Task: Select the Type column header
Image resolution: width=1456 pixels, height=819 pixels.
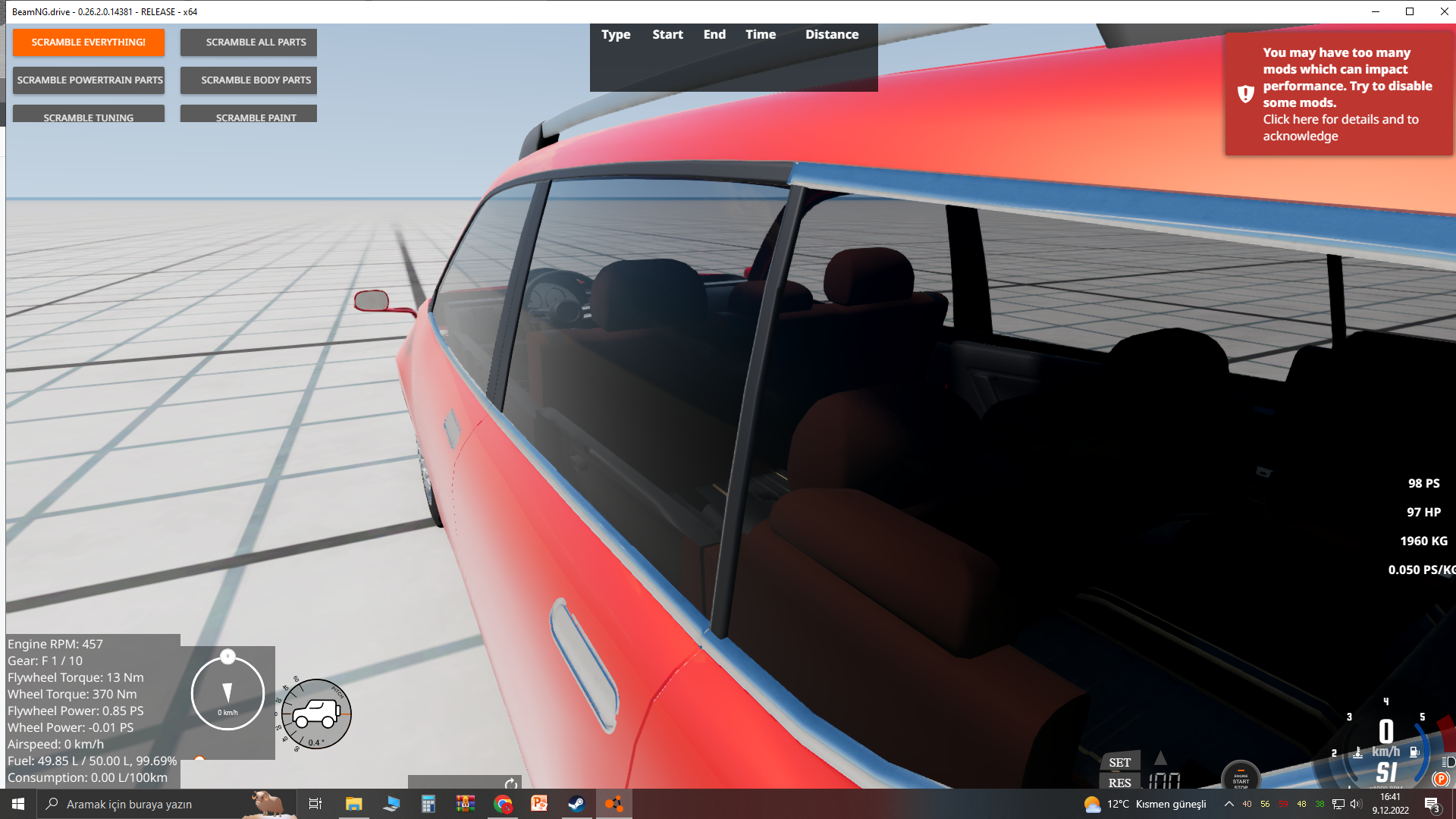Action: click(x=616, y=35)
